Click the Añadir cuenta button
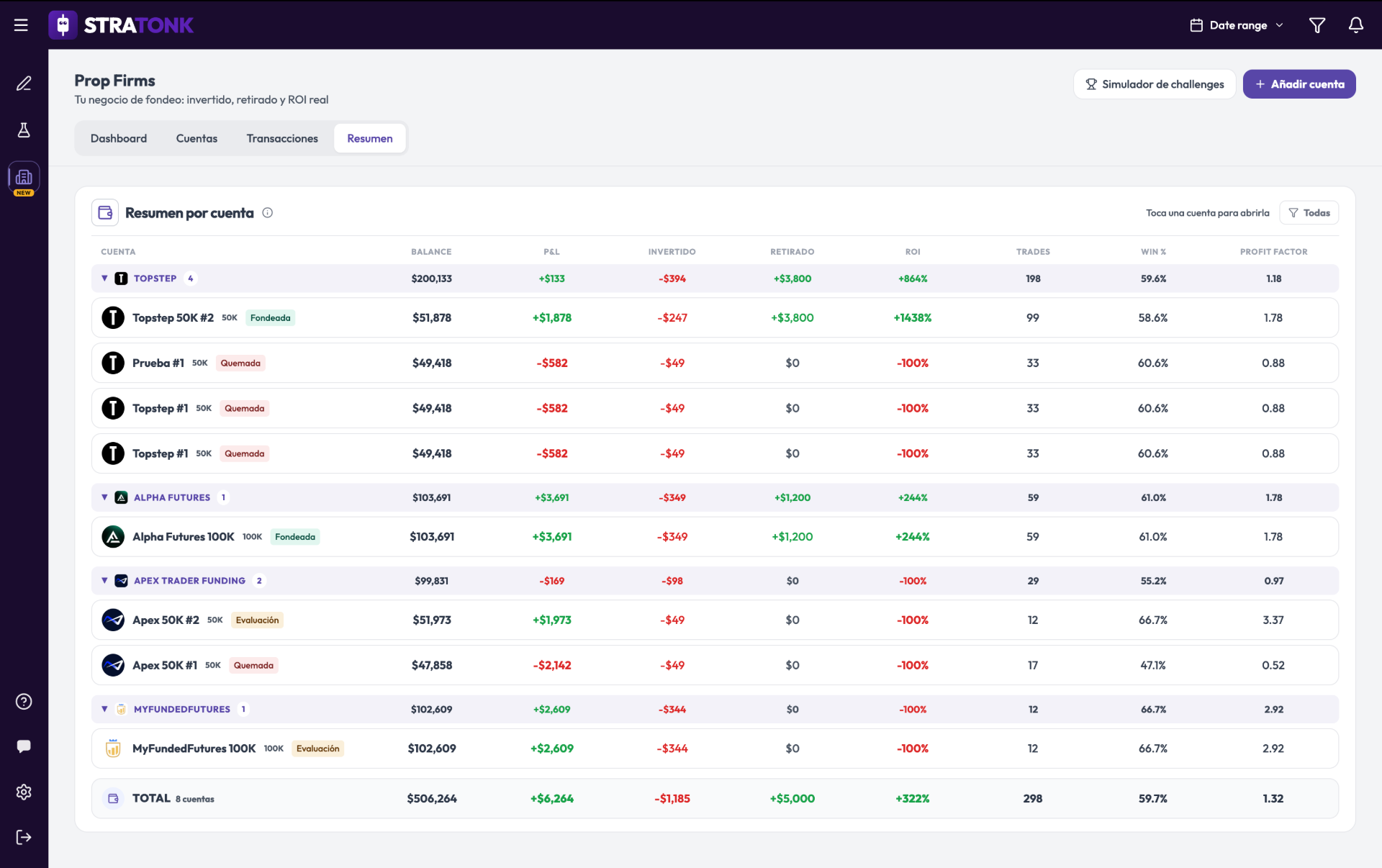1382x868 pixels. (1299, 84)
